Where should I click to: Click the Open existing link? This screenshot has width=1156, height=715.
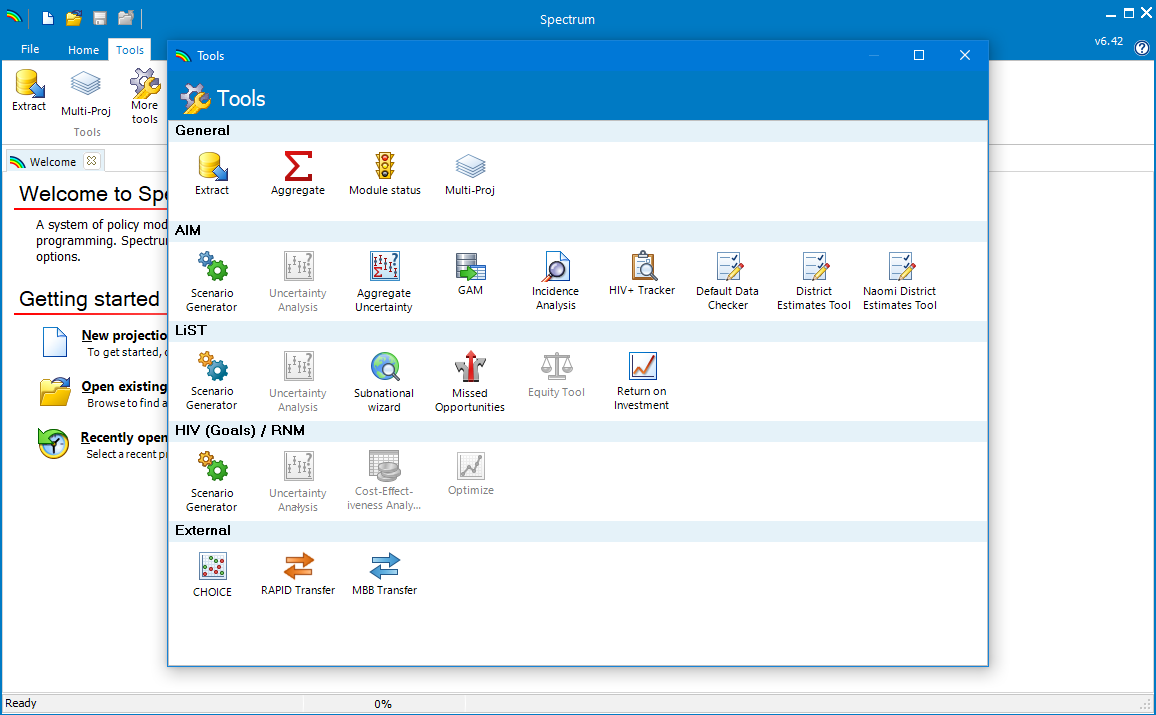point(124,386)
